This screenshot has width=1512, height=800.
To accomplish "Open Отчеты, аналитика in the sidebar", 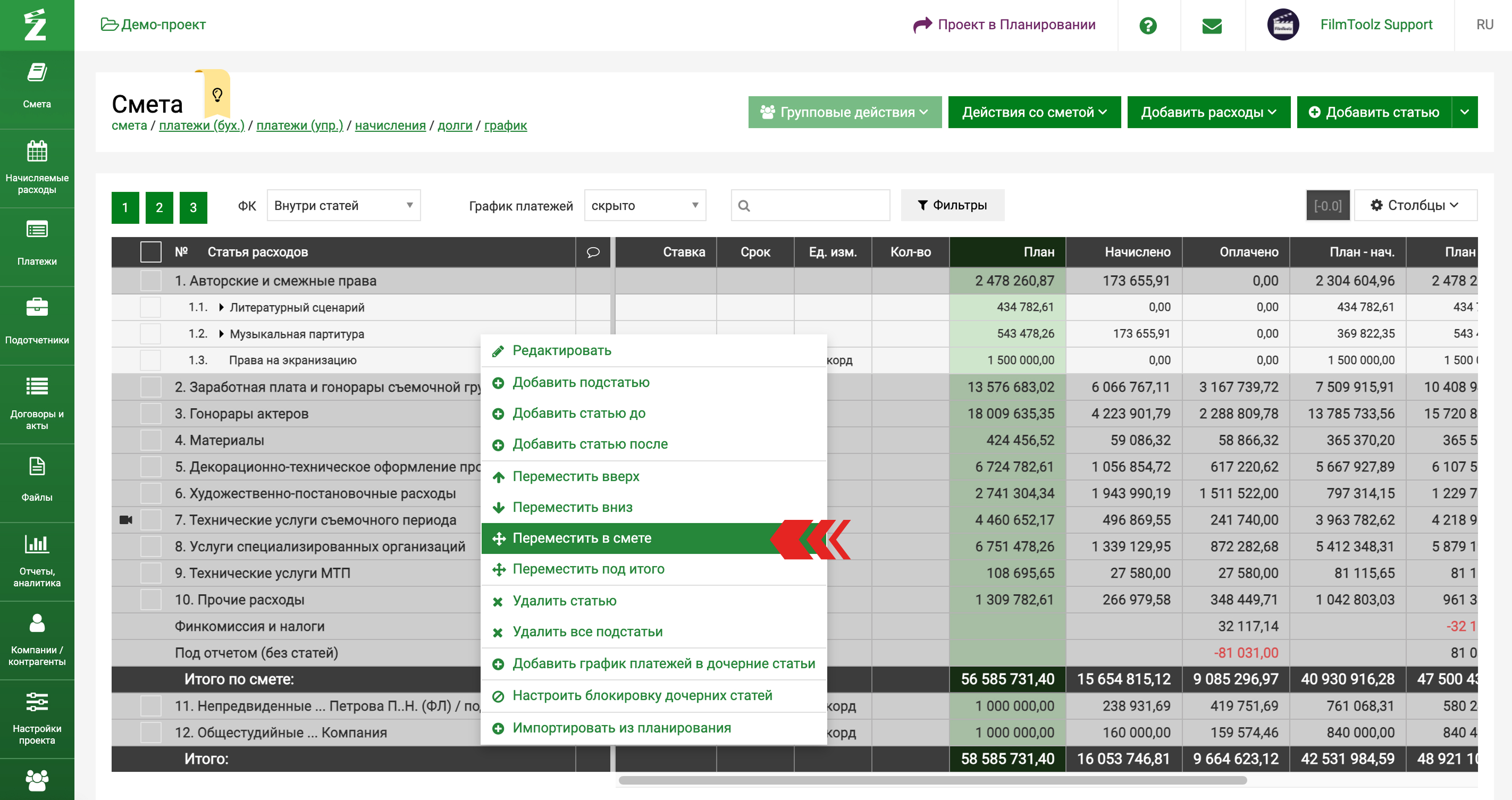I will point(37,561).
